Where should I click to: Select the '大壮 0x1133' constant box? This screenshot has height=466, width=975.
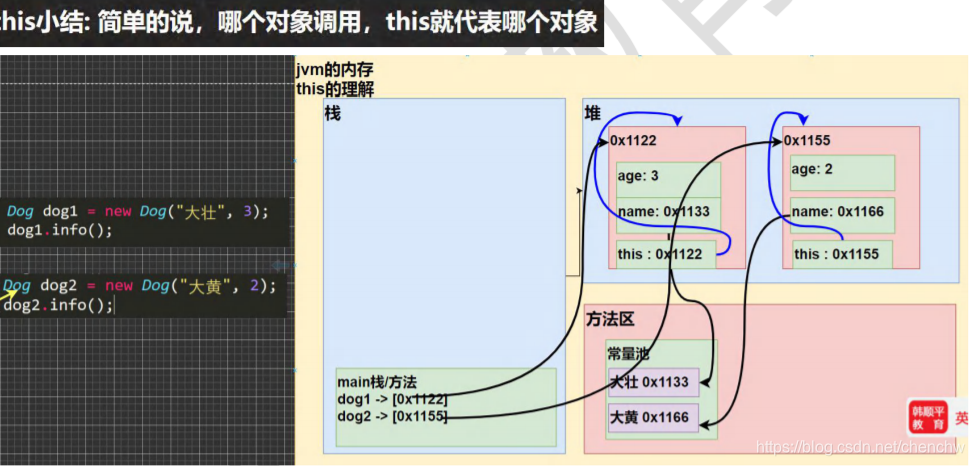tap(654, 383)
